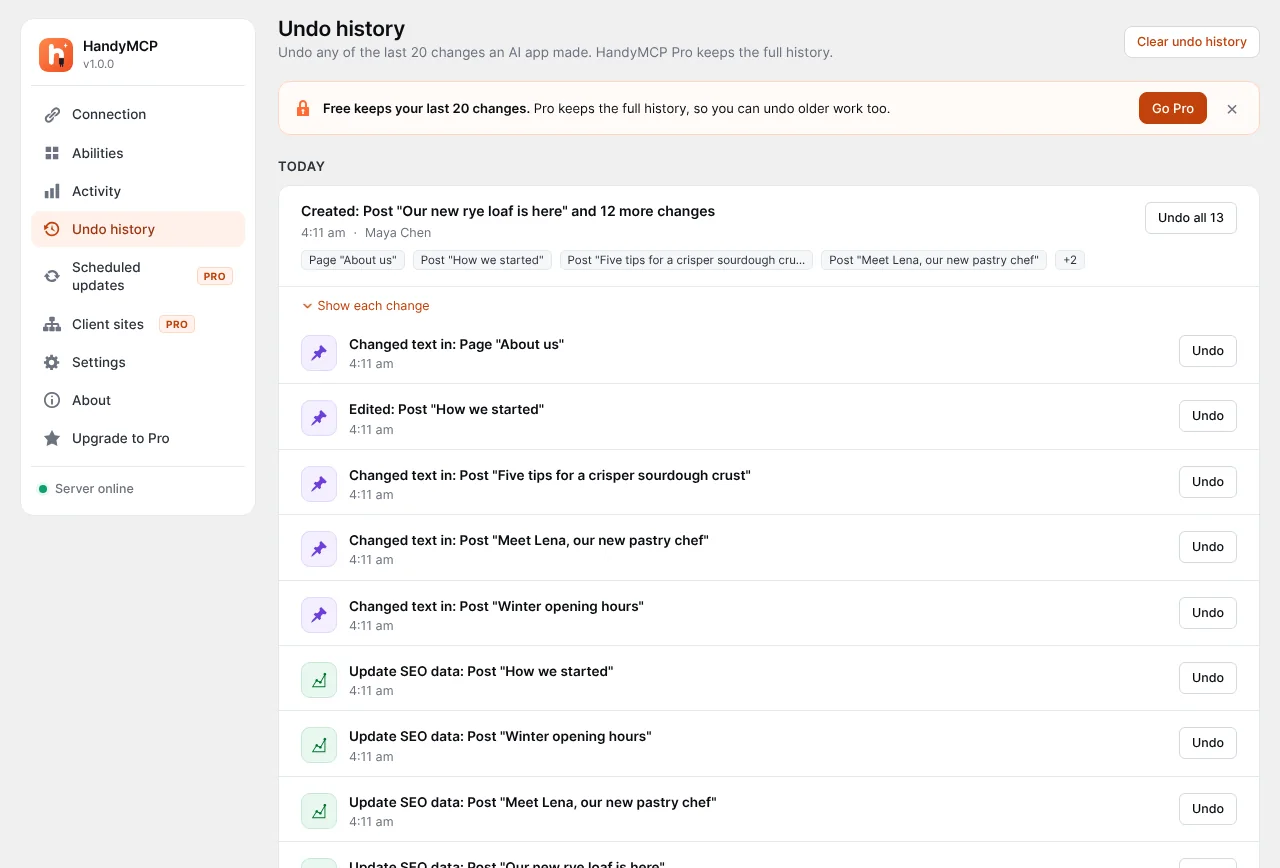Open the Connection menu item

click(138, 115)
